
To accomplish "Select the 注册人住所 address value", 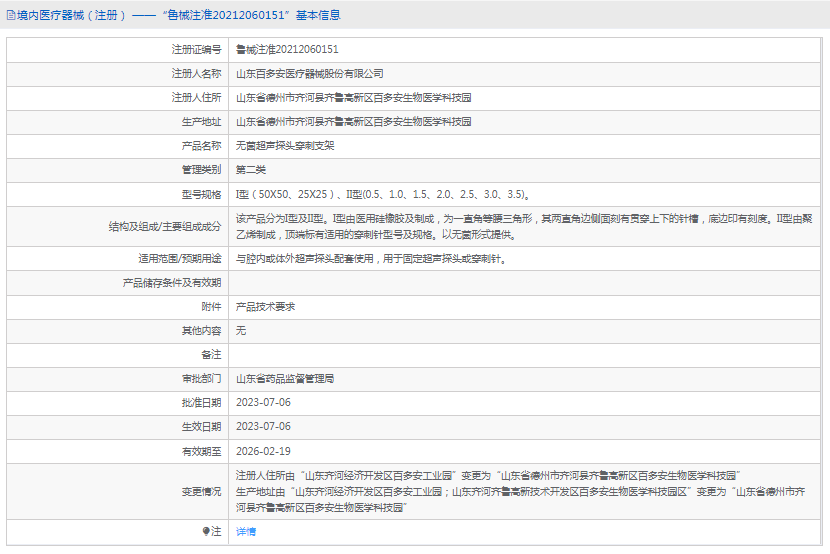I will click(354, 97).
